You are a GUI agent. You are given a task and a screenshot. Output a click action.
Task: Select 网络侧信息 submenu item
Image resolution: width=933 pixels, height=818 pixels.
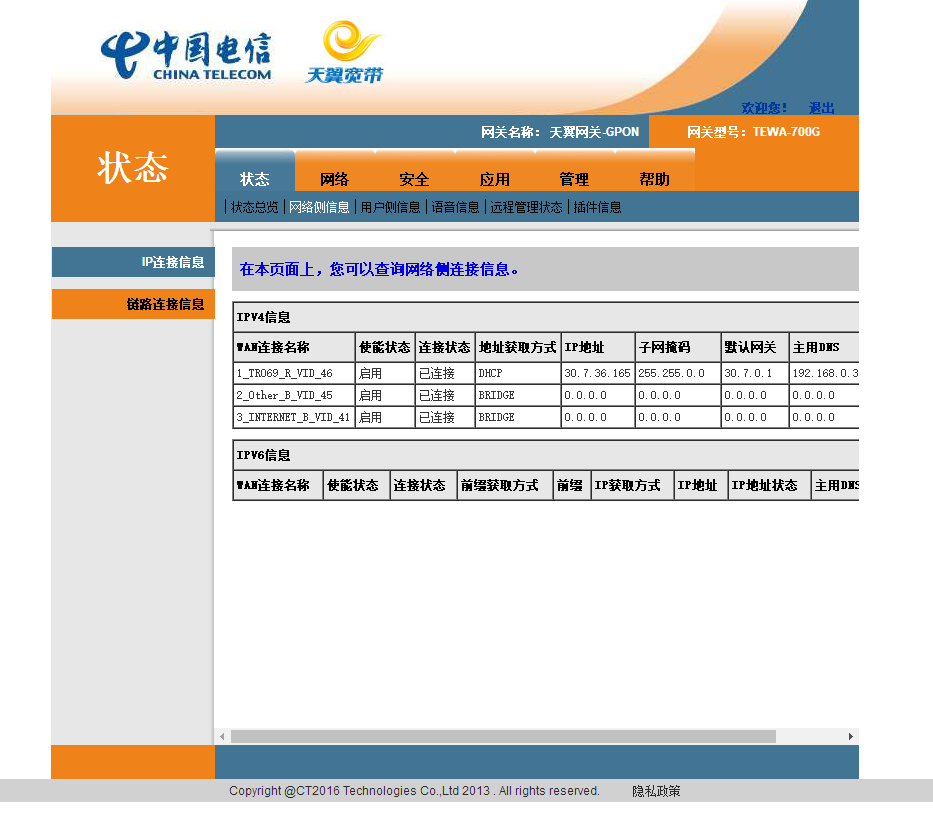[319, 207]
